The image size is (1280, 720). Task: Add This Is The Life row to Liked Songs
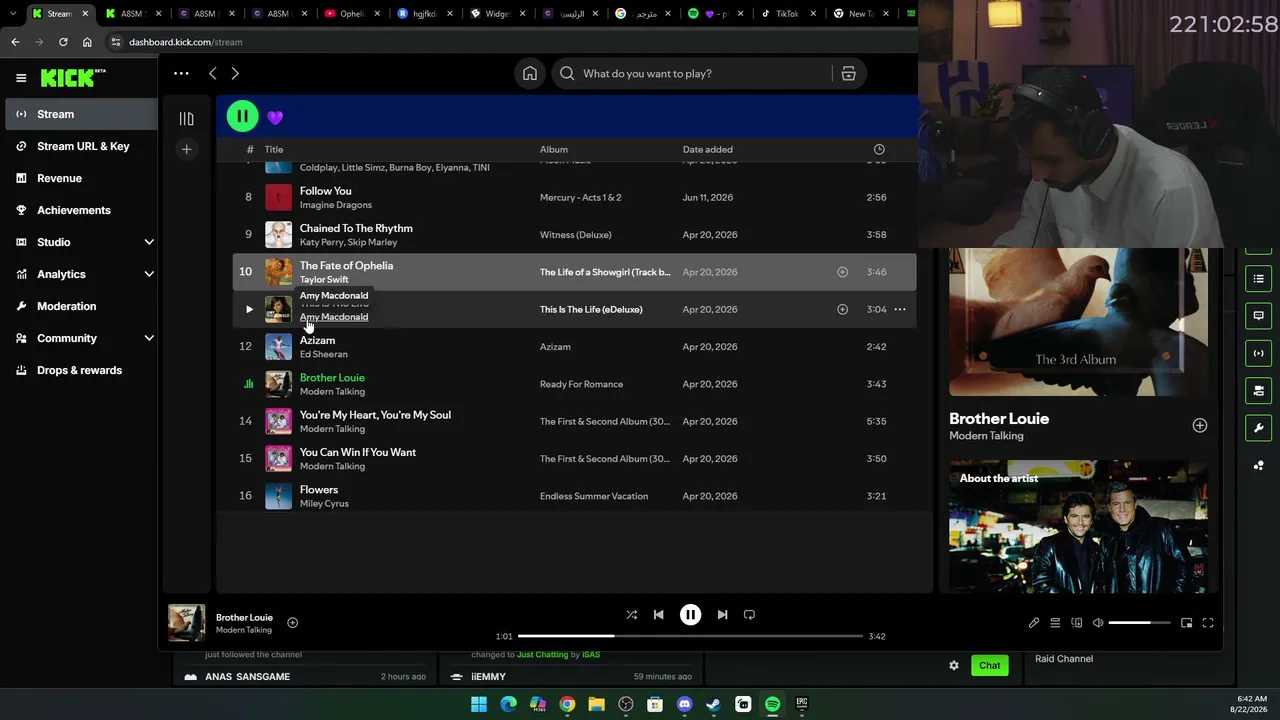[842, 310]
